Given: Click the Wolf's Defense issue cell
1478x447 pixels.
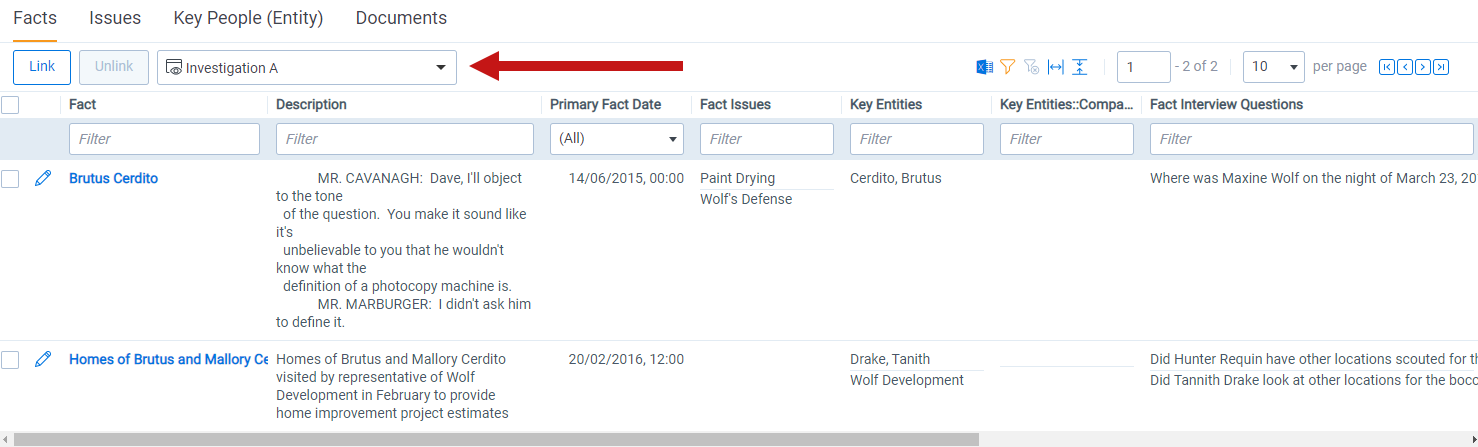Looking at the screenshot, I should 746,199.
